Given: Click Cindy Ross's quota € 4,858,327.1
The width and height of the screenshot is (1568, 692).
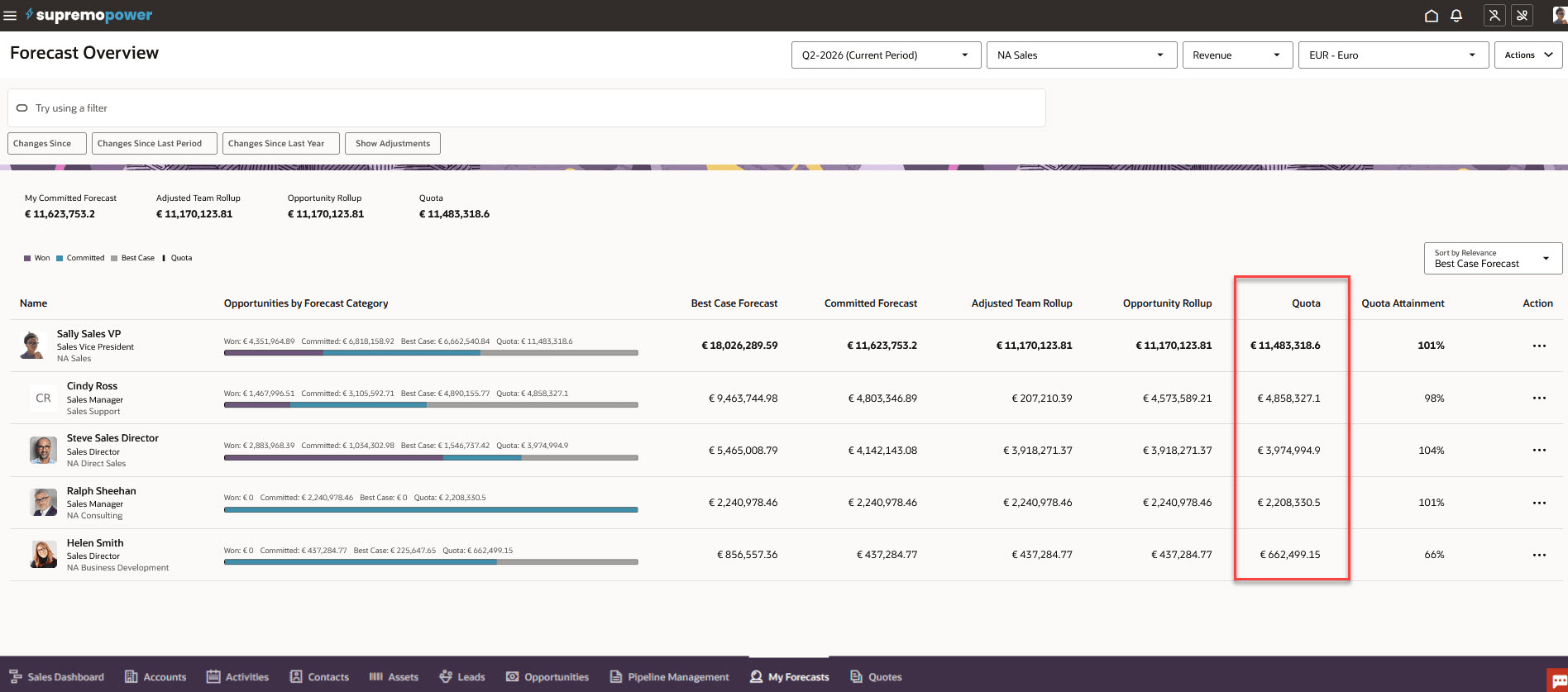Looking at the screenshot, I should tap(1288, 398).
